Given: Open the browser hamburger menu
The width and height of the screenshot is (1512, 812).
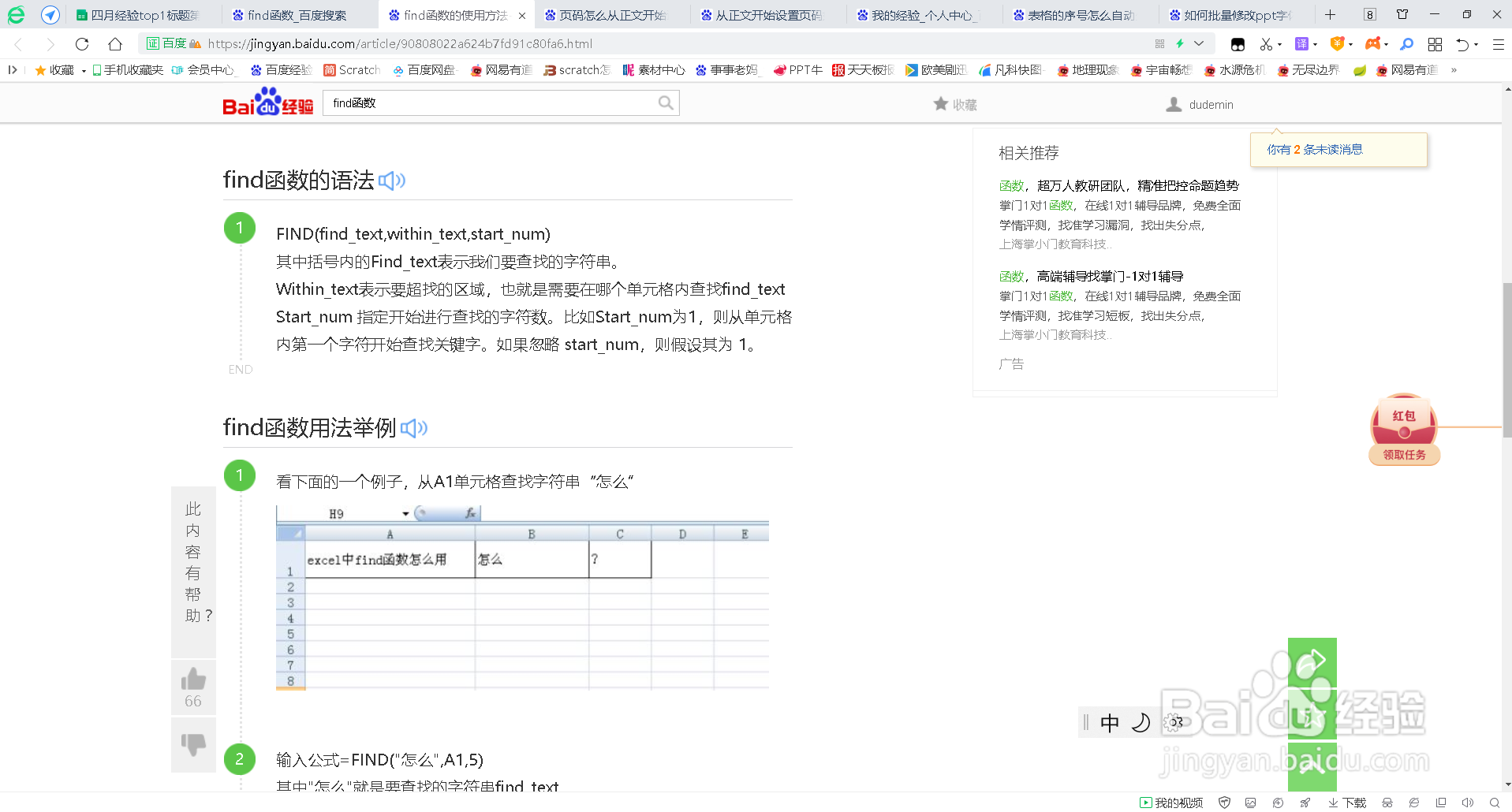Looking at the screenshot, I should point(1497,43).
